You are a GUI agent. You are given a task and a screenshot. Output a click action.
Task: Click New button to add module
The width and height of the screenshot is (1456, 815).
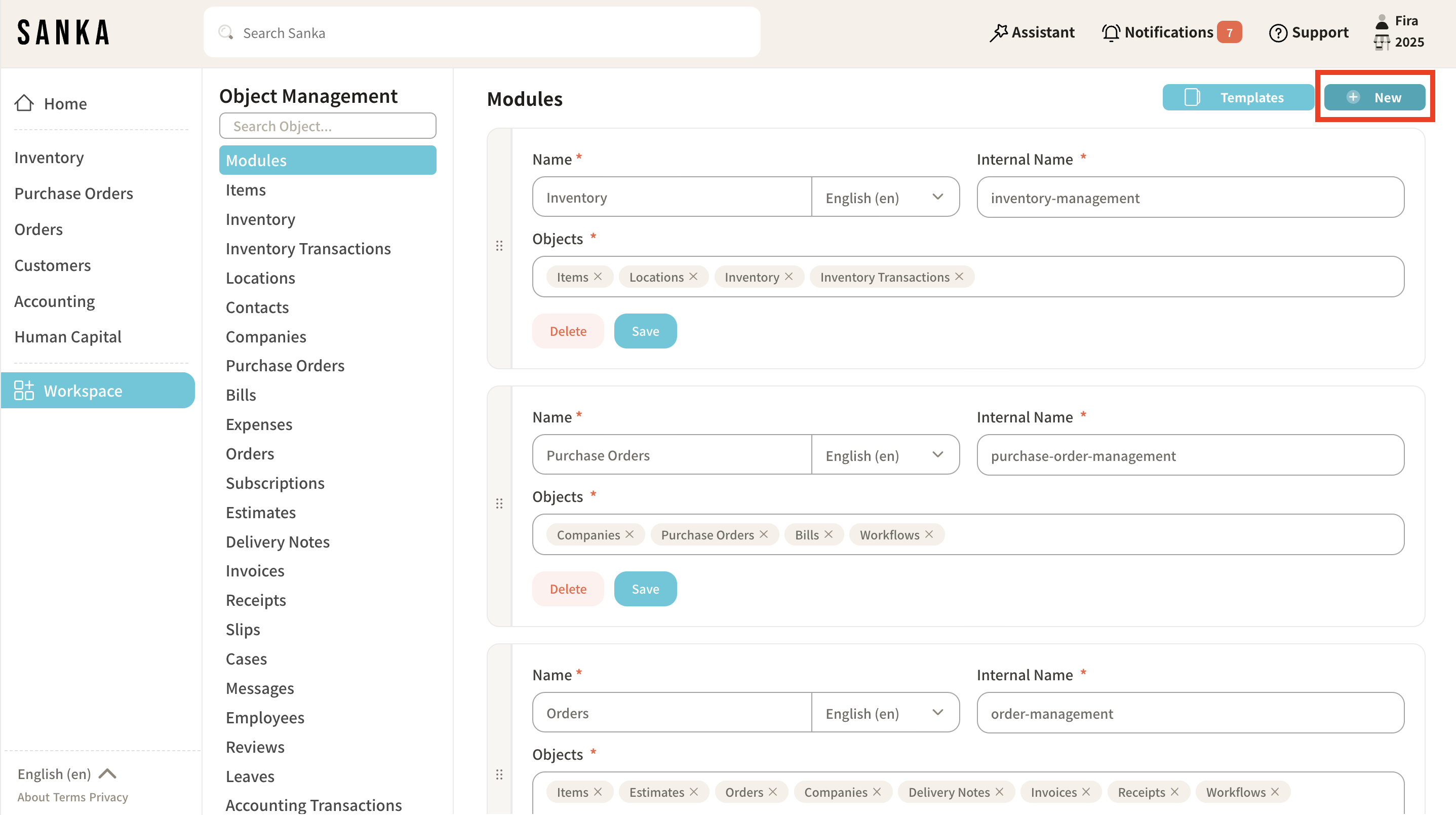coord(1374,97)
